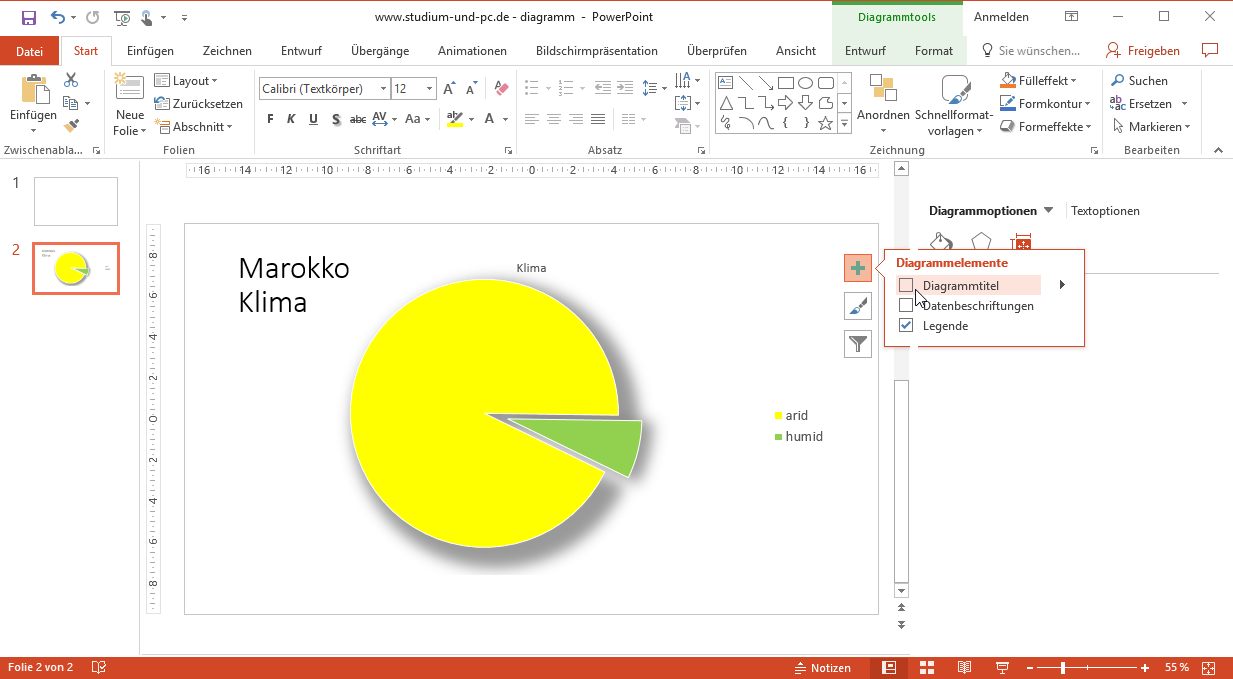
Task: Apply strikethrough formatting (abc)
Action: tap(357, 119)
